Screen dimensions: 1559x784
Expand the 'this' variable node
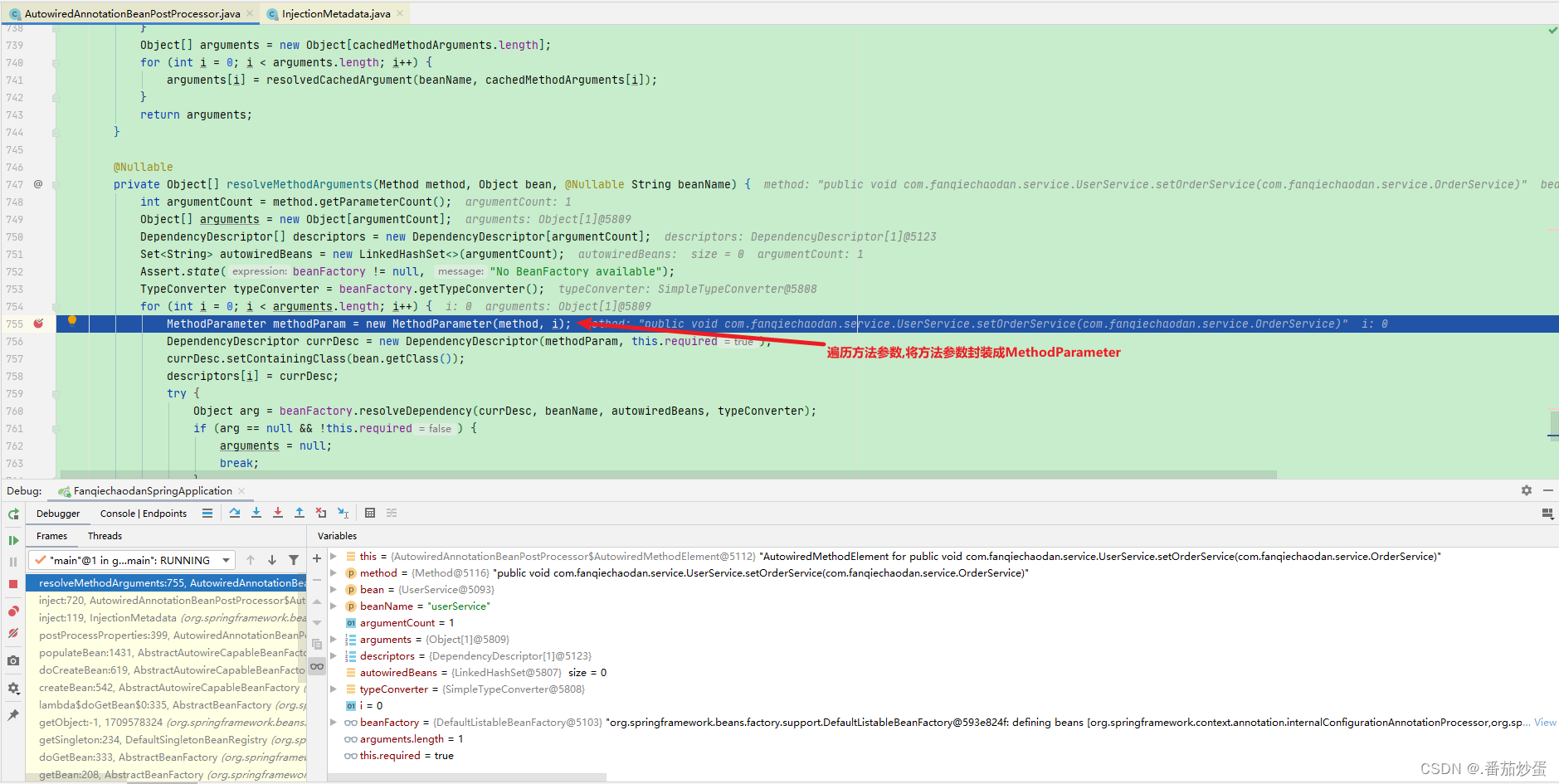334,557
